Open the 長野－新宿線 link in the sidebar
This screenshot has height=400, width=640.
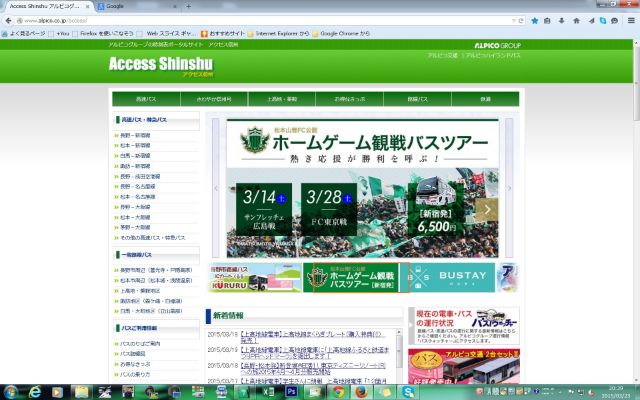tap(136, 134)
